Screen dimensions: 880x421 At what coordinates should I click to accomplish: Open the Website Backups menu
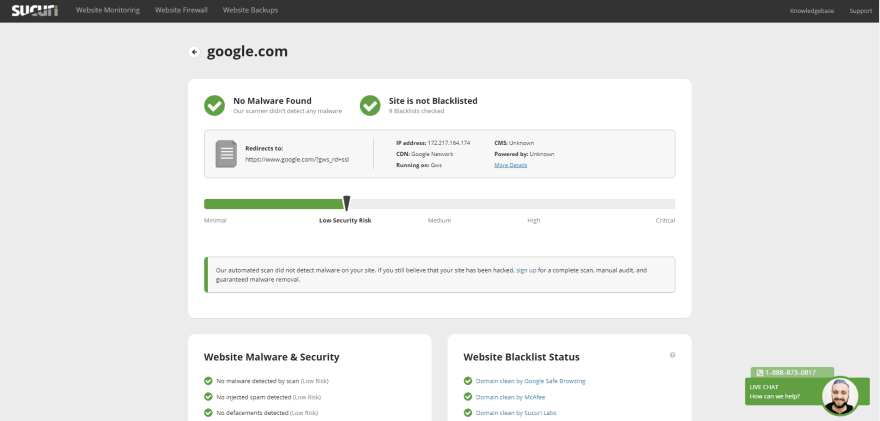[x=250, y=10]
